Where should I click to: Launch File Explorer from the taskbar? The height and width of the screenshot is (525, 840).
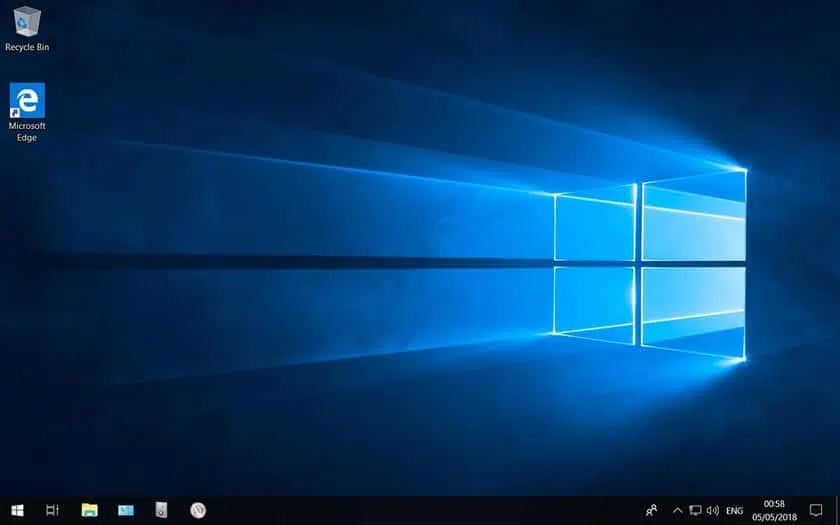(x=89, y=510)
